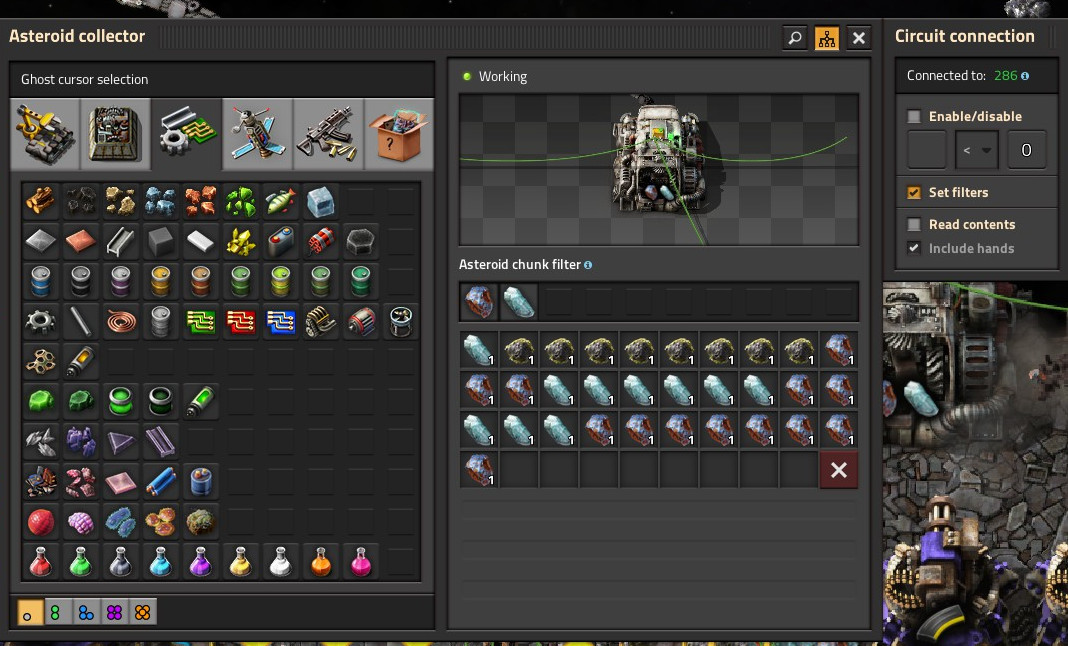Select the white space science pack

[281, 562]
